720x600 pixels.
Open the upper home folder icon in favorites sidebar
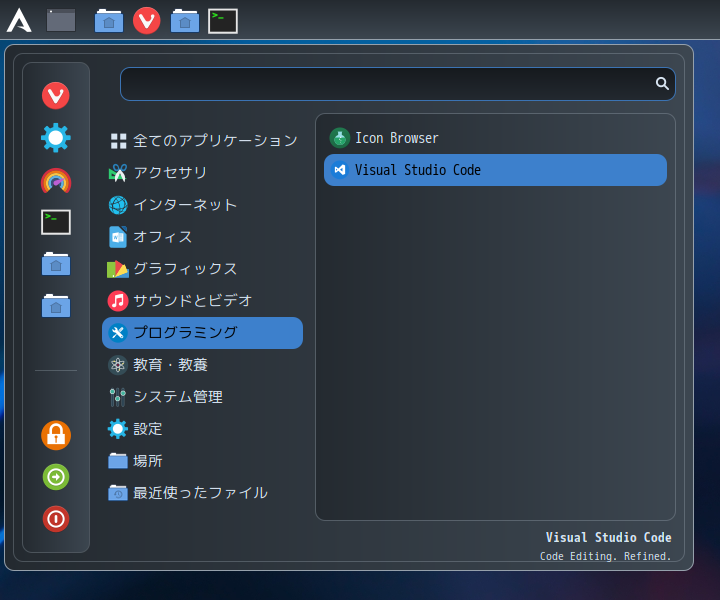56,264
